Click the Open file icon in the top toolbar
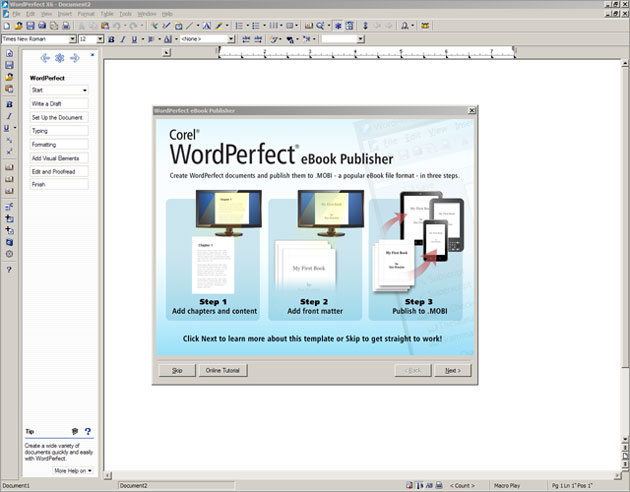The width and height of the screenshot is (630, 492). point(18,26)
